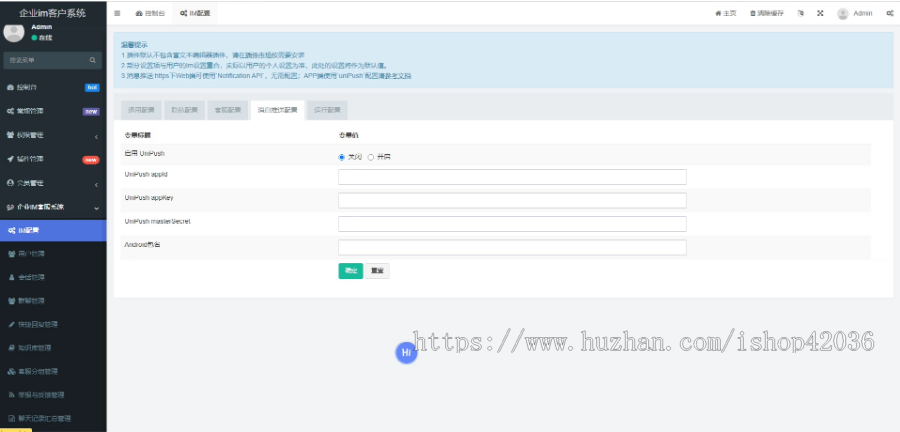The image size is (900, 432).
Task: Toggle the sidebar with the hamburger icon
Action: point(117,13)
